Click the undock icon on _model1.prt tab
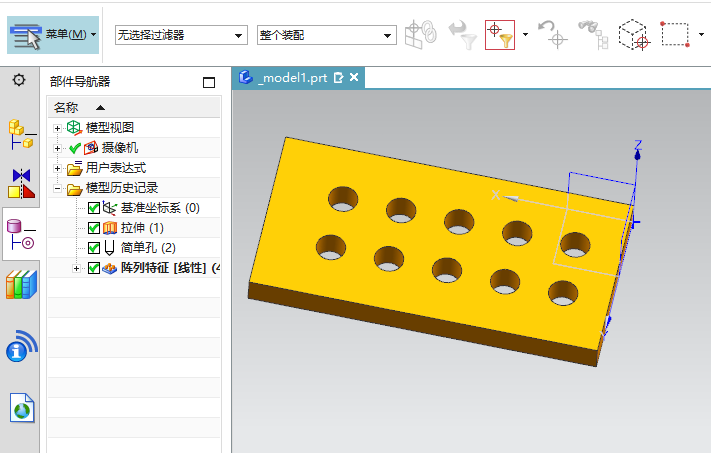Viewport: 711px width, 453px height. (x=338, y=78)
